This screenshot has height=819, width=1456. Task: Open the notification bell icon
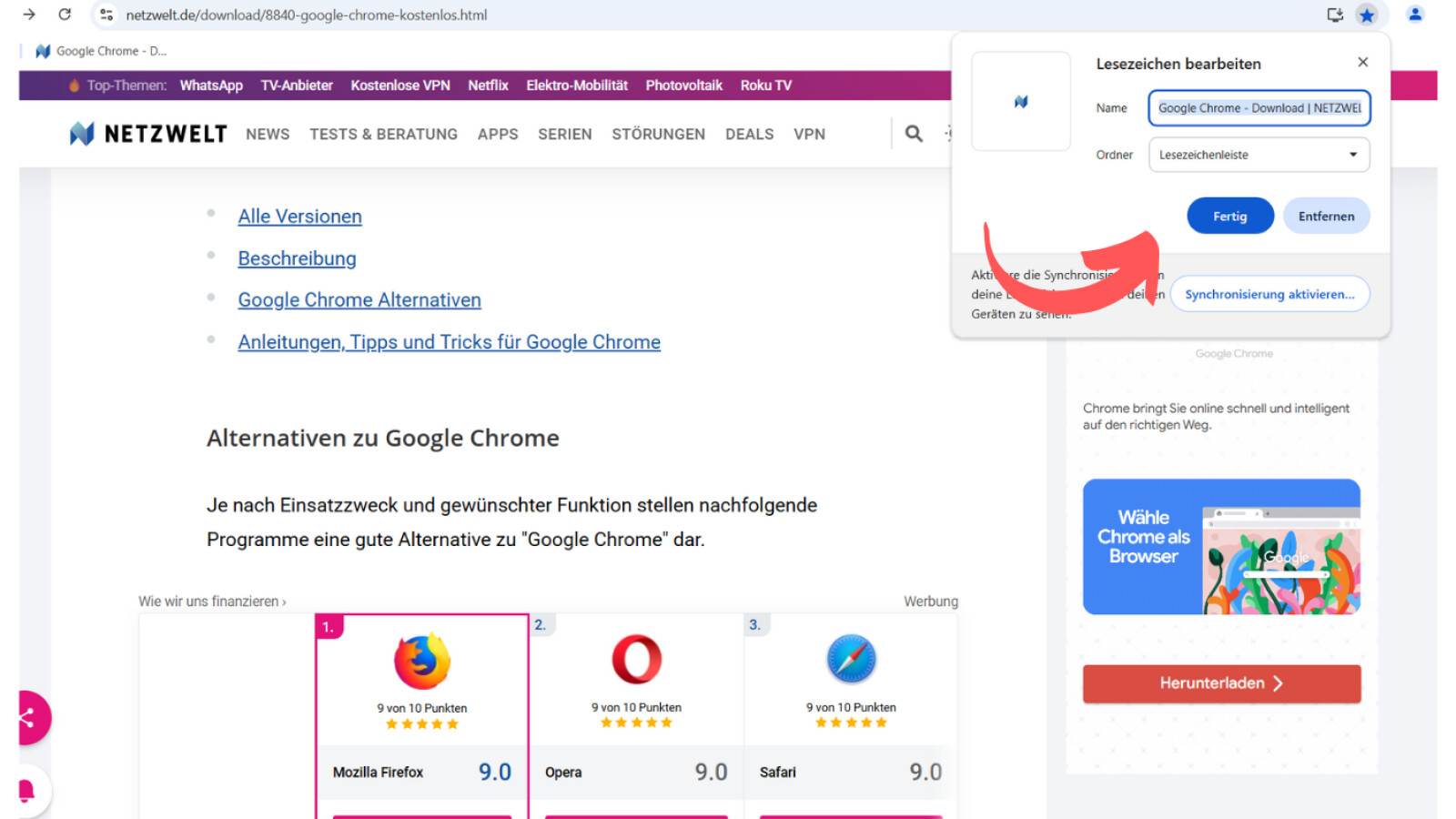click(x=27, y=790)
